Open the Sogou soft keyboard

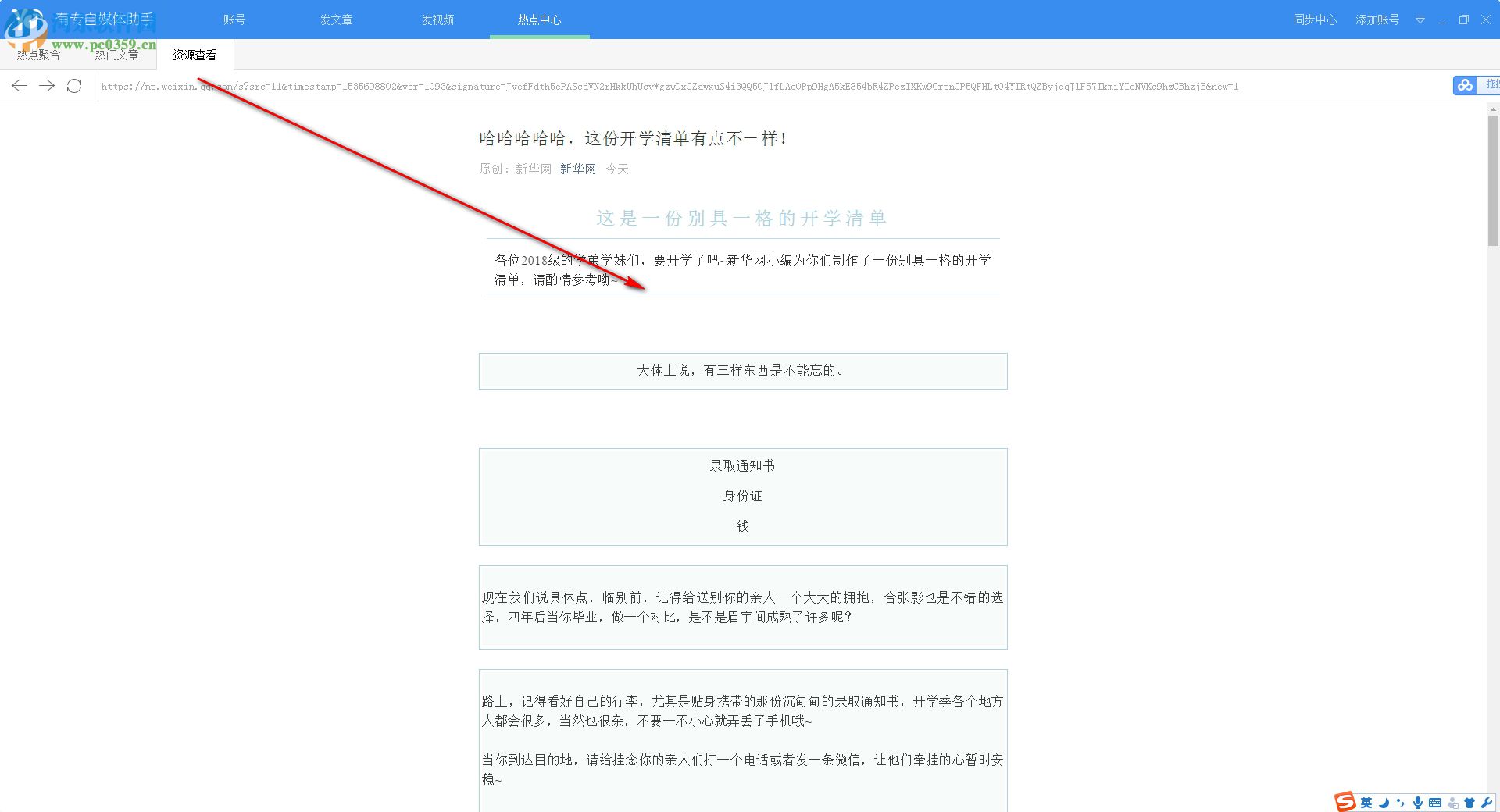(x=1436, y=803)
